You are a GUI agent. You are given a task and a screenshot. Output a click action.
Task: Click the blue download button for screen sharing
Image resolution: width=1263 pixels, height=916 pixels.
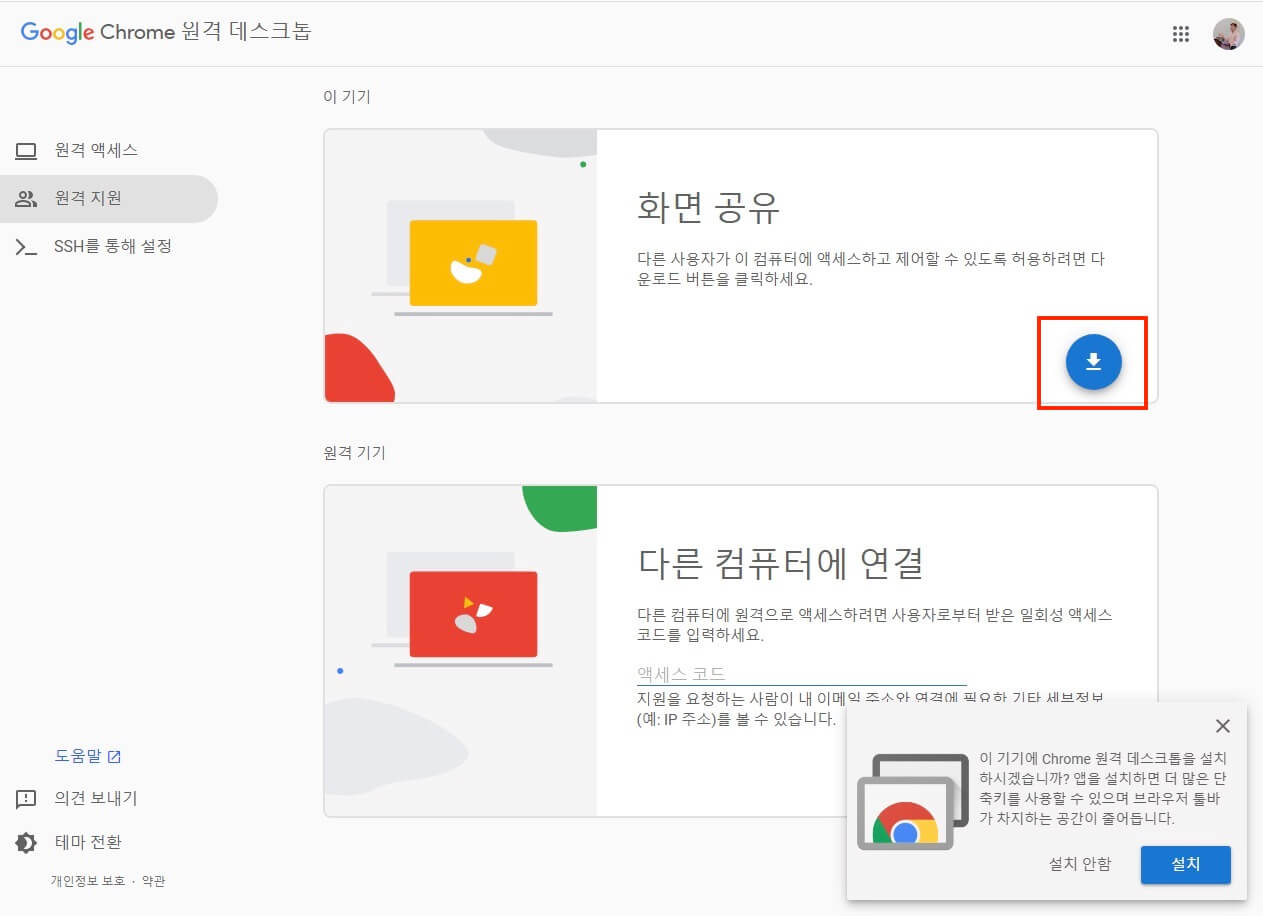click(x=1093, y=362)
